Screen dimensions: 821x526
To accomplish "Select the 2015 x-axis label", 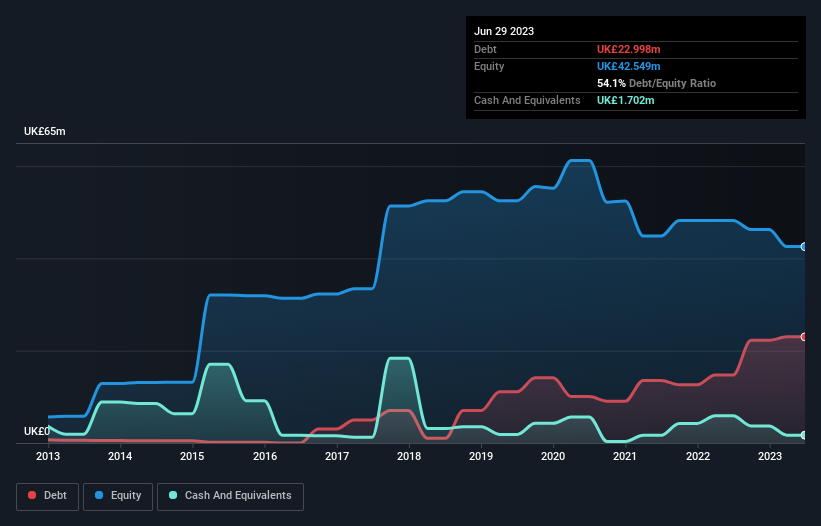I will [x=192, y=456].
